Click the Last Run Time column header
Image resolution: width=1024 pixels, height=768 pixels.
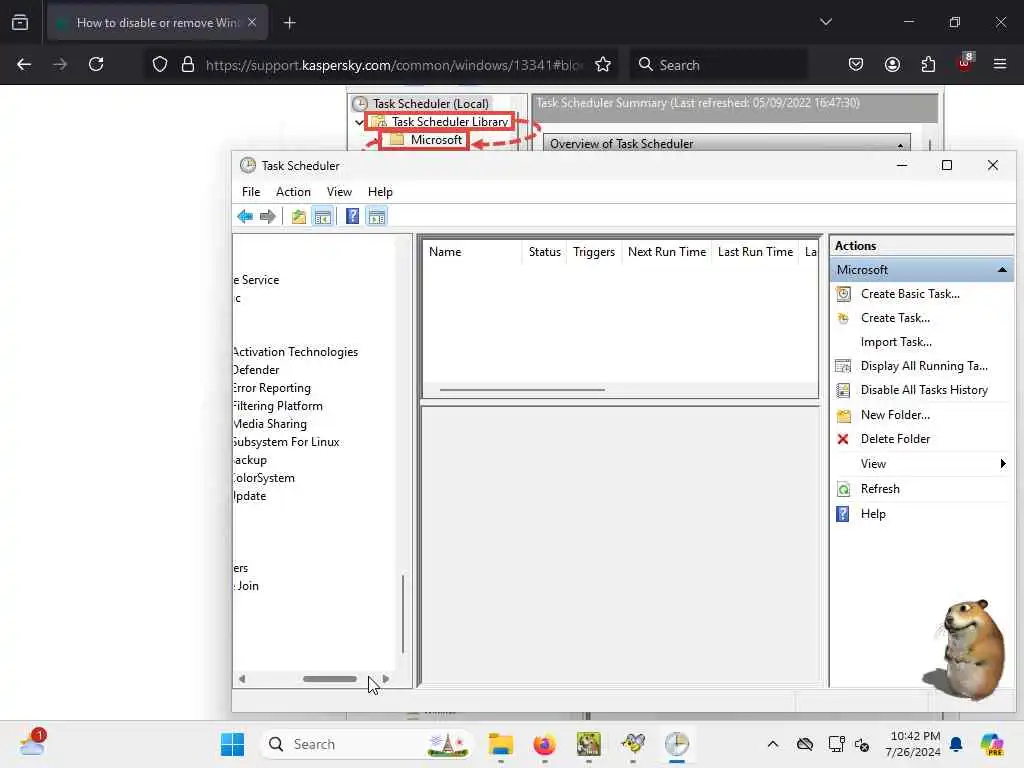click(755, 252)
